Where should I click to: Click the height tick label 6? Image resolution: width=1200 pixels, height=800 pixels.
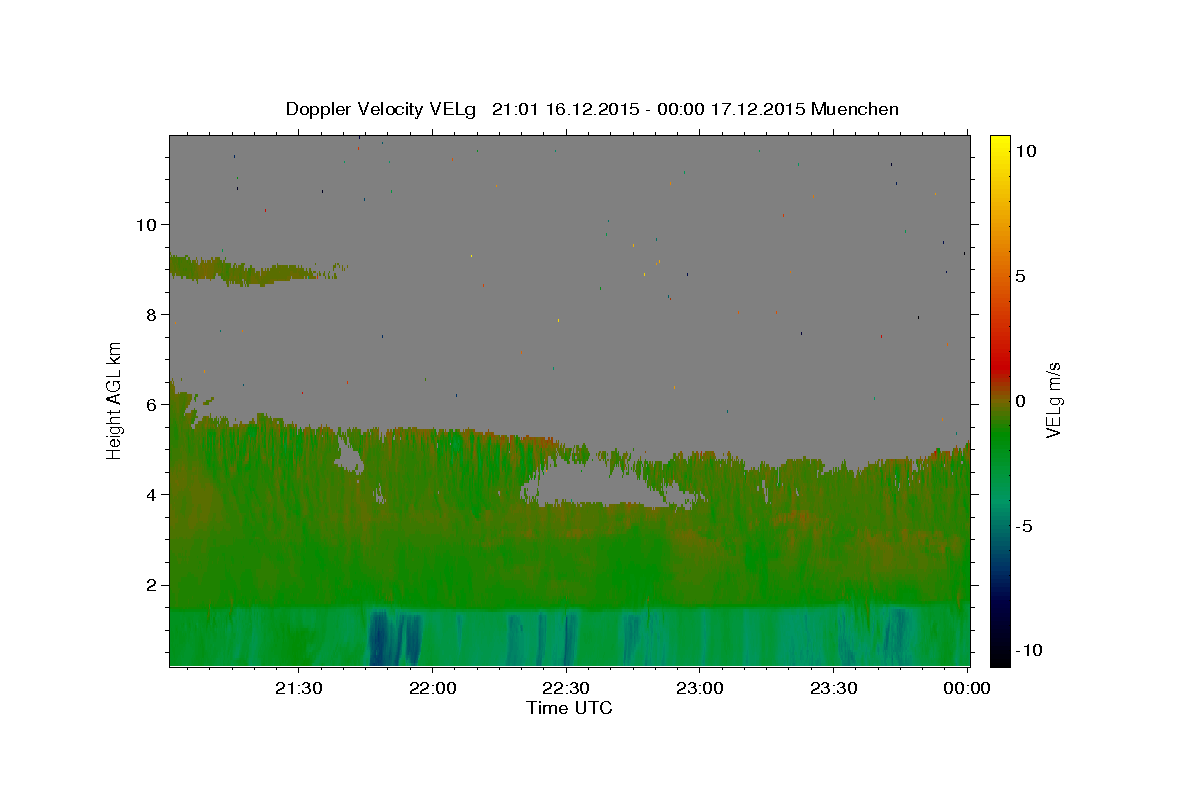coord(152,405)
